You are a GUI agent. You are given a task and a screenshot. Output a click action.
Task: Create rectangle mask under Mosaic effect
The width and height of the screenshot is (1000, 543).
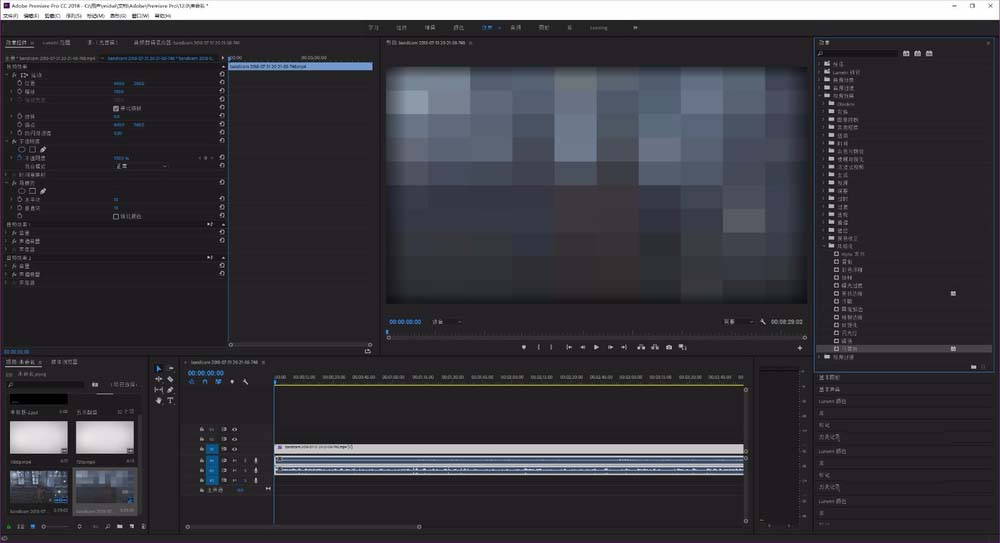coord(33,191)
